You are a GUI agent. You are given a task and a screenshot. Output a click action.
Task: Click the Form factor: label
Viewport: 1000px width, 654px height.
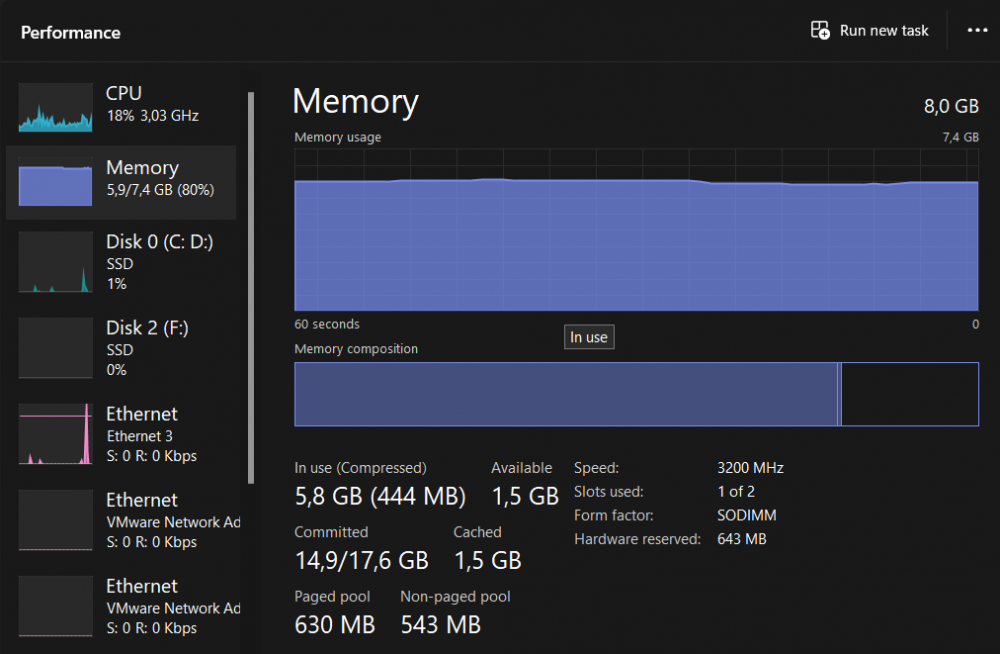[x=614, y=515]
